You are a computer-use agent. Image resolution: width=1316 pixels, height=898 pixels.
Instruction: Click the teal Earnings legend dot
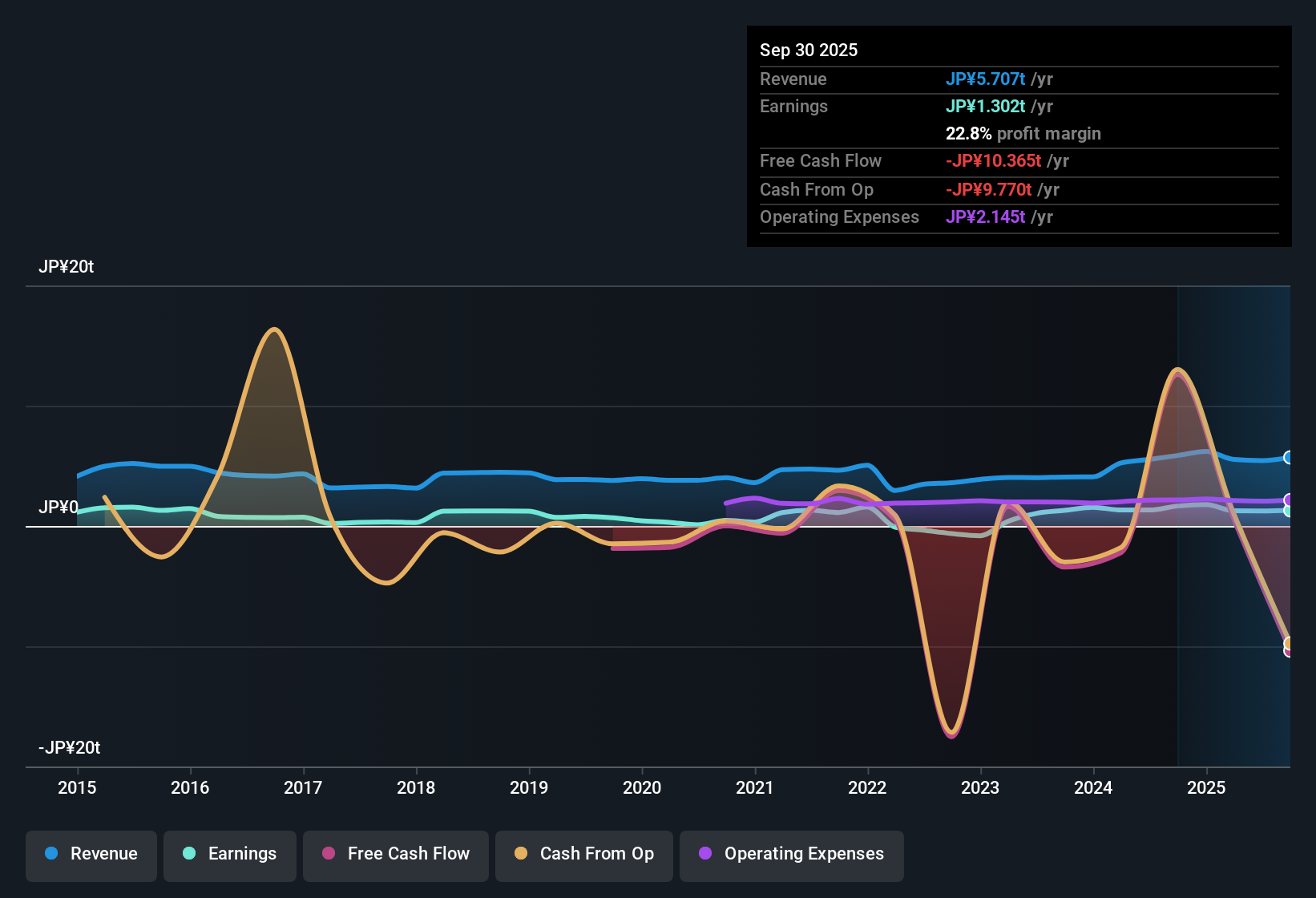pos(189,854)
